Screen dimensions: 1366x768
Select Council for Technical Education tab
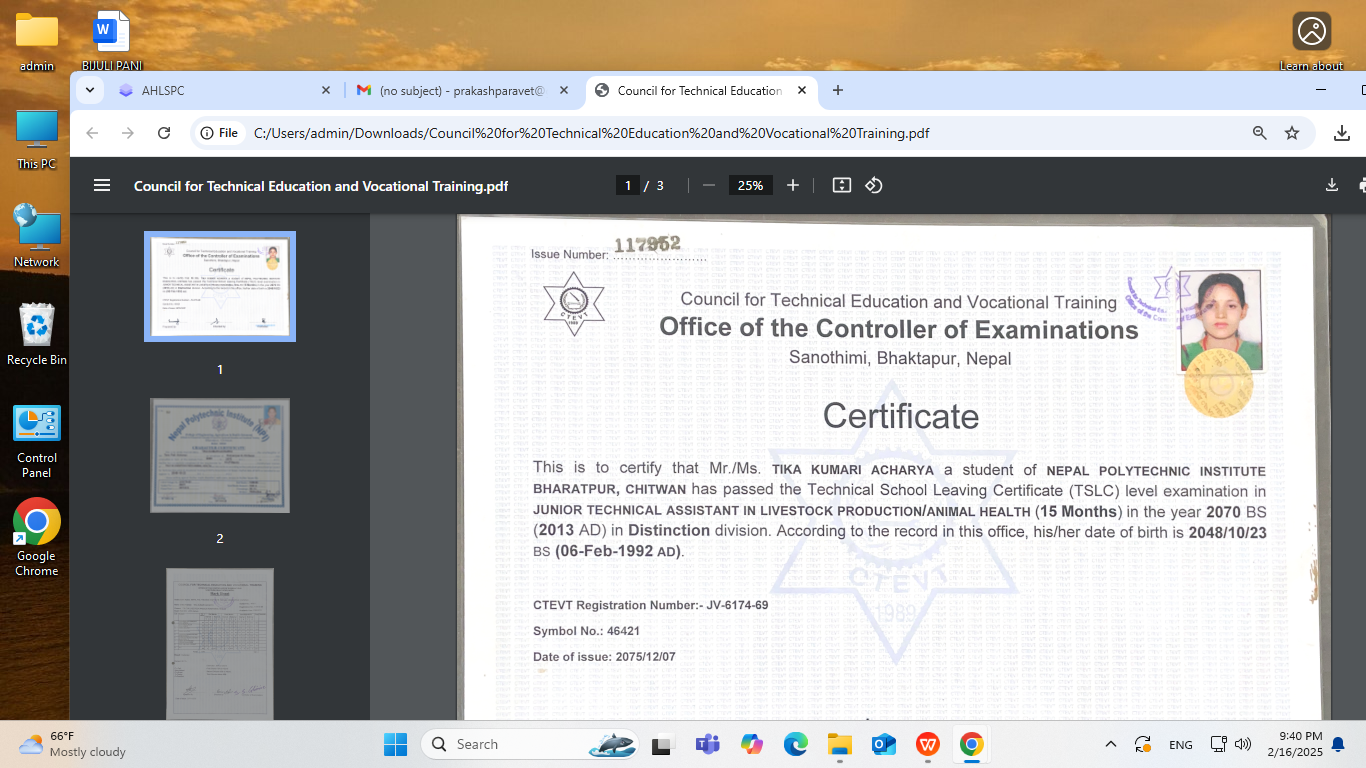703,90
